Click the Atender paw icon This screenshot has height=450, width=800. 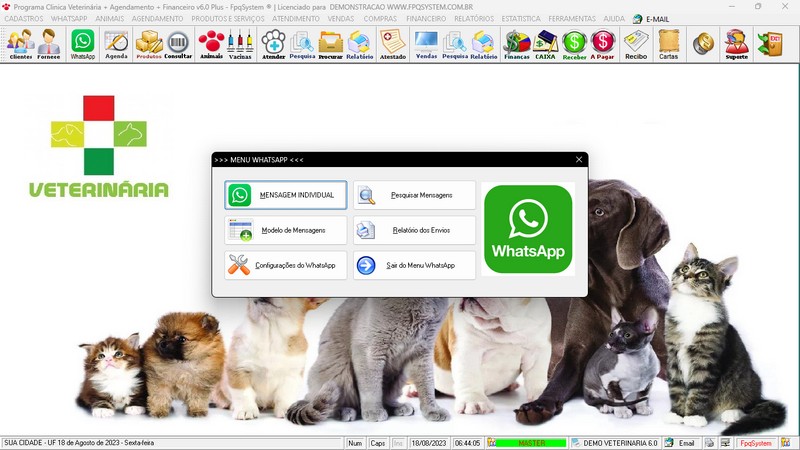coord(273,44)
